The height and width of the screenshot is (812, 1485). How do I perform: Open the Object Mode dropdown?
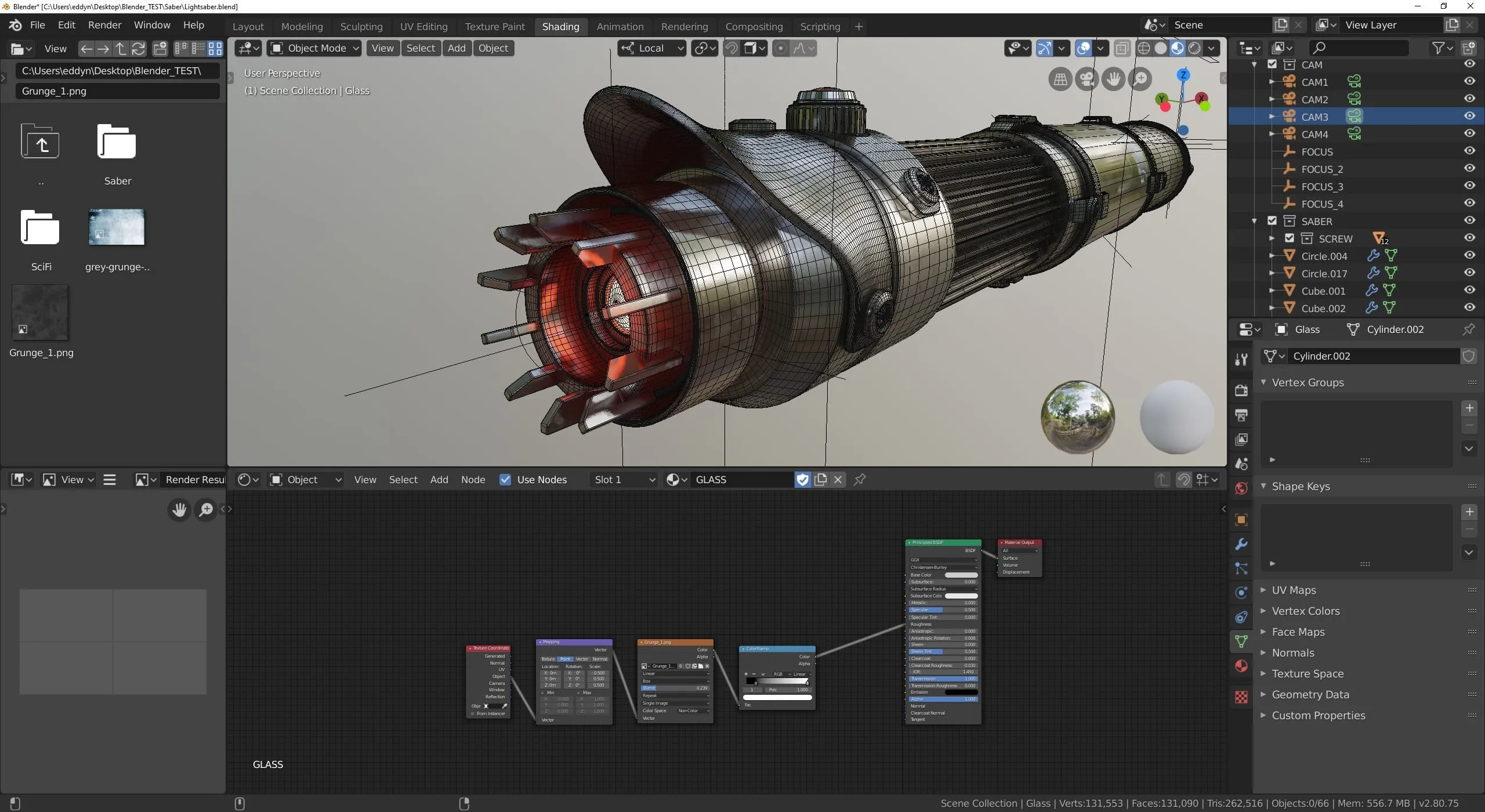tap(313, 48)
